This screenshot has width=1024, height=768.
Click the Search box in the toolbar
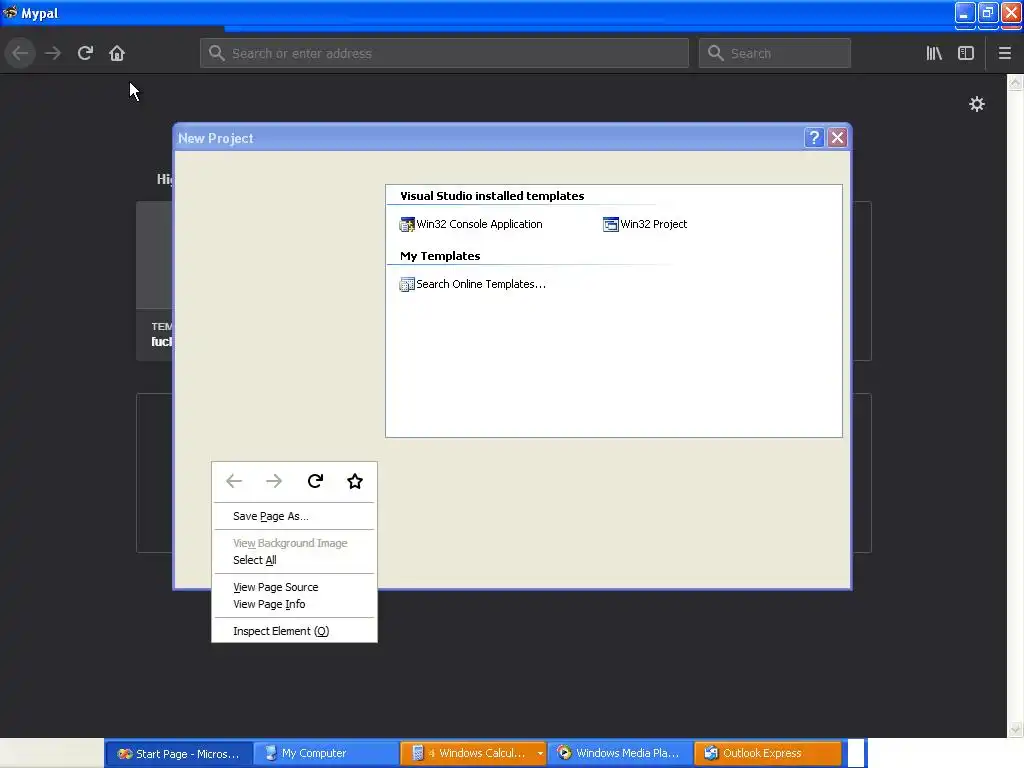click(775, 53)
